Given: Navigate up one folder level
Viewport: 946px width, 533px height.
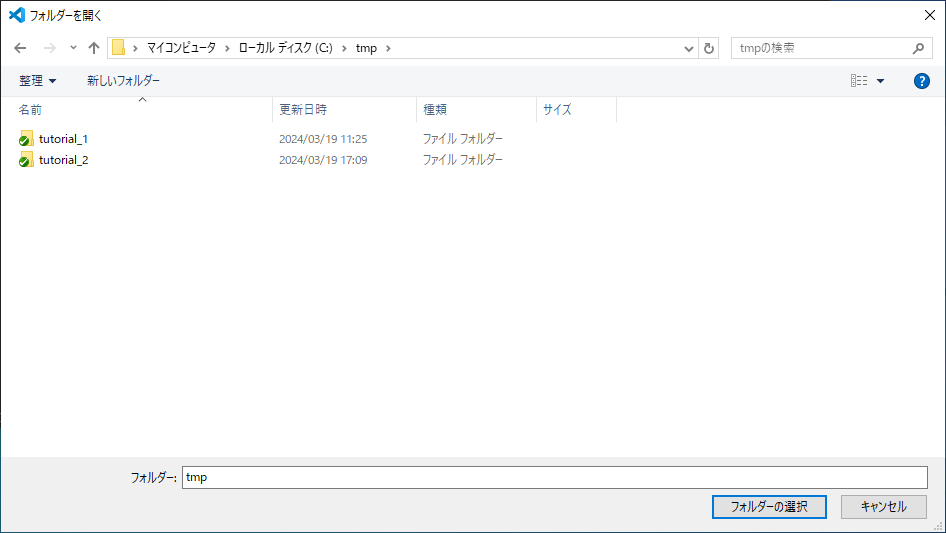Looking at the screenshot, I should [x=94, y=48].
